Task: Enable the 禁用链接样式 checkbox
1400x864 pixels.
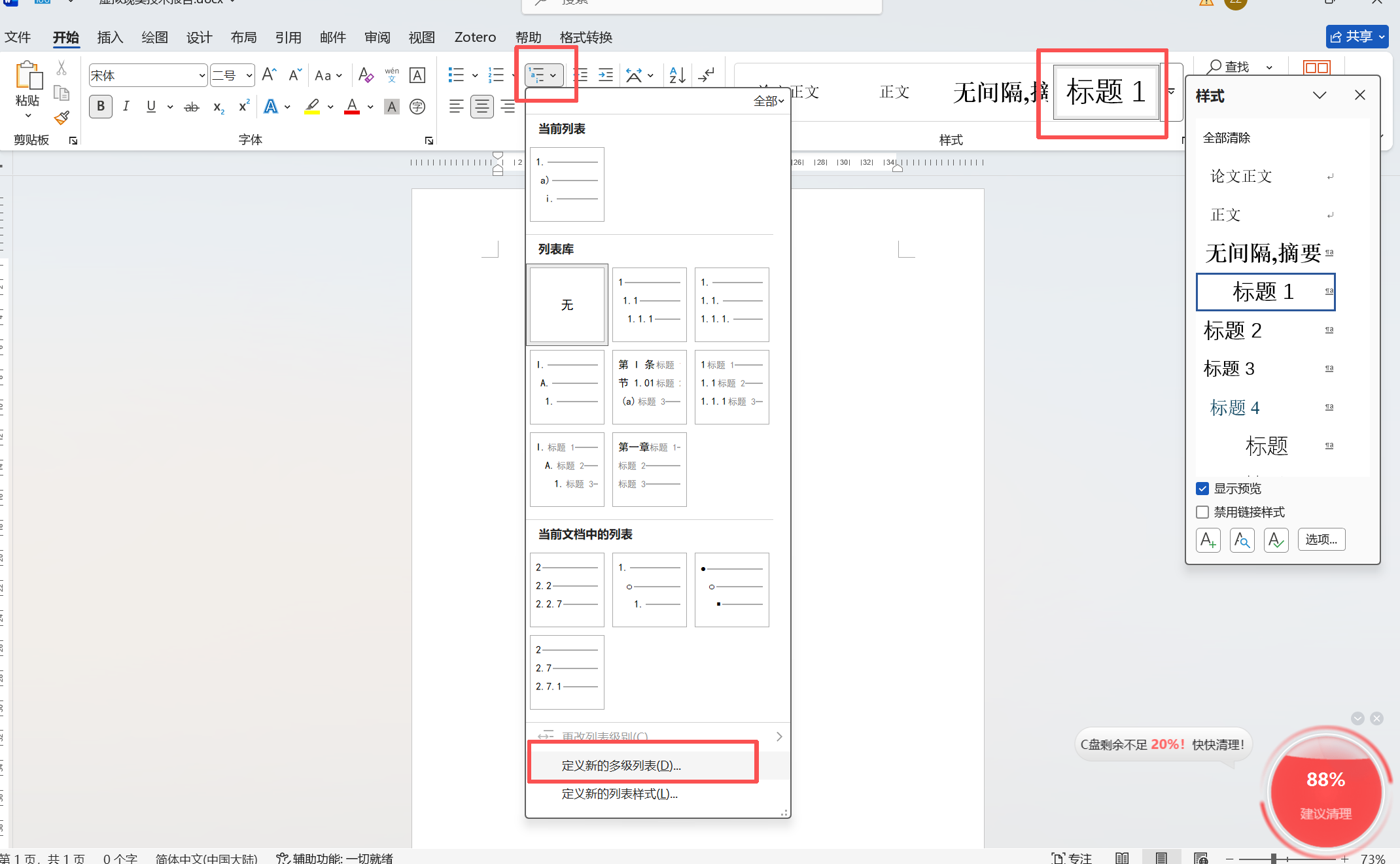Action: (1202, 512)
